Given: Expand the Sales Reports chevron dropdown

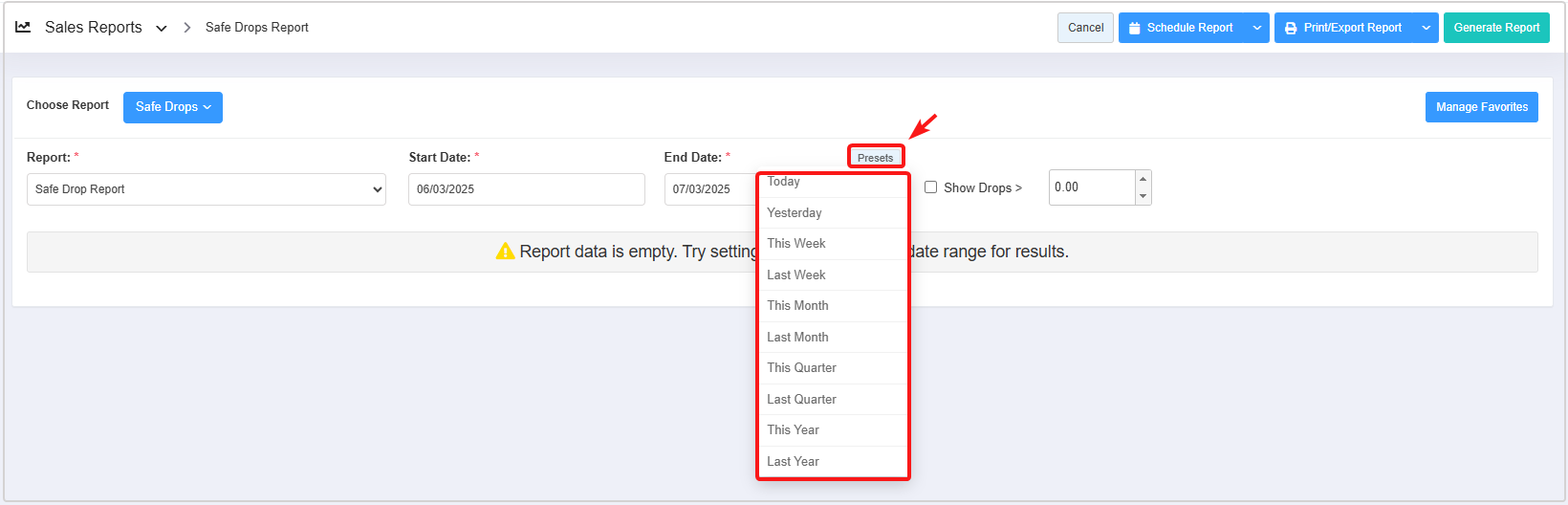Looking at the screenshot, I should (162, 28).
